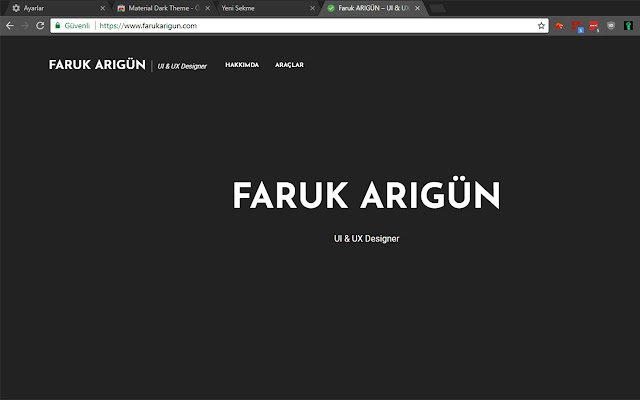
Task: Click the UI & UX Designer hero subtitle
Action: (366, 239)
